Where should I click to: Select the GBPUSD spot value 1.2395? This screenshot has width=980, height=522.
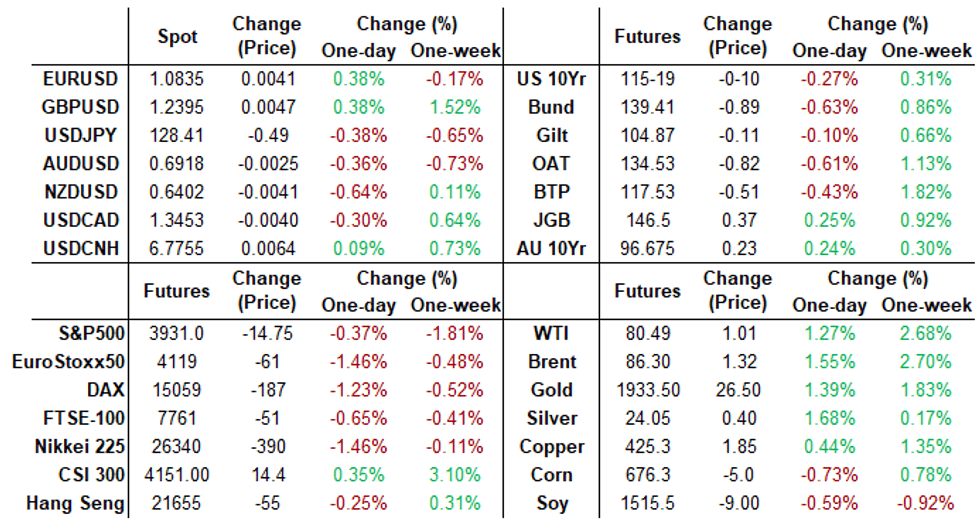pyautogui.click(x=178, y=106)
